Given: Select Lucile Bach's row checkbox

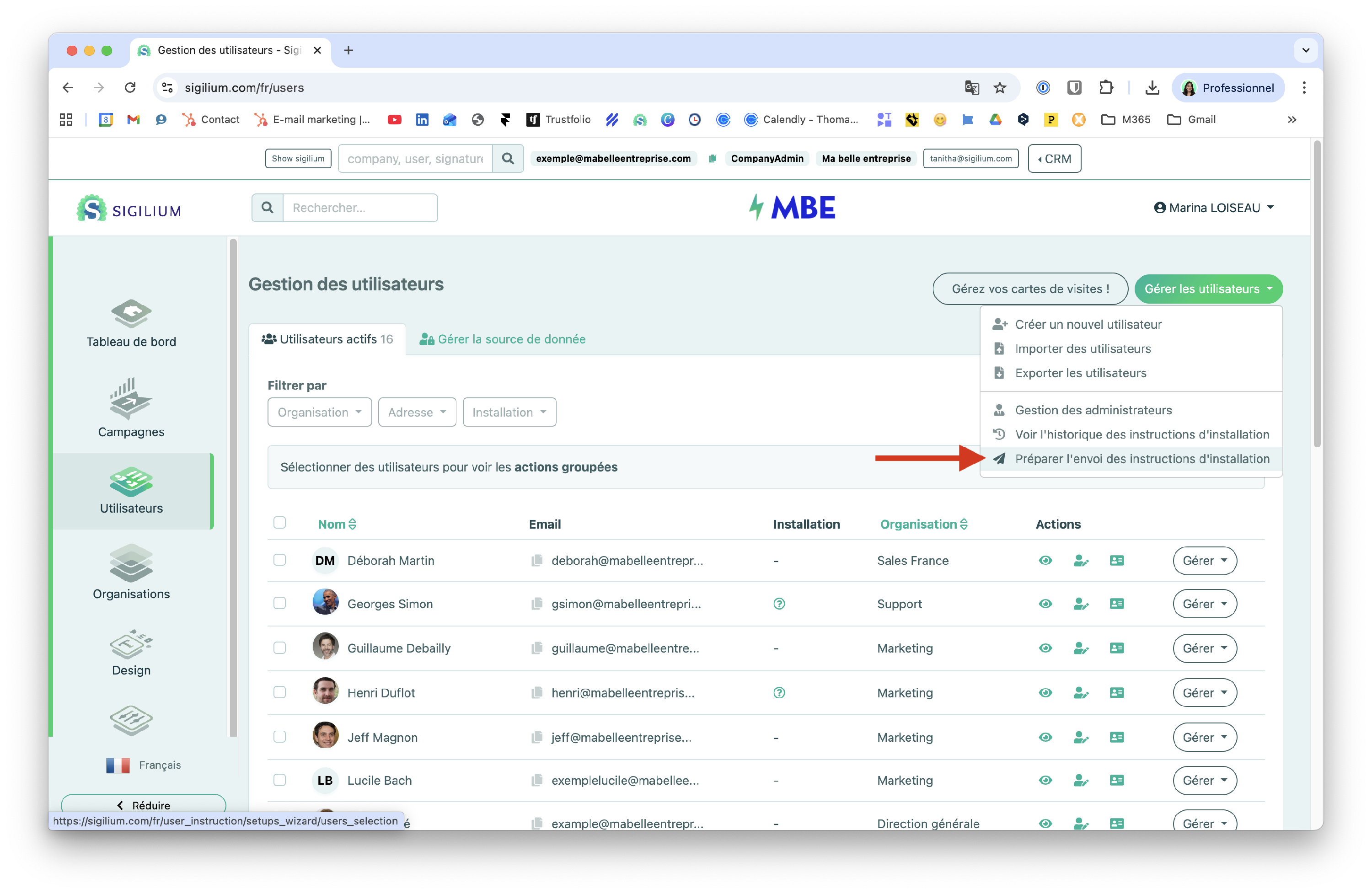Looking at the screenshot, I should click(x=279, y=780).
